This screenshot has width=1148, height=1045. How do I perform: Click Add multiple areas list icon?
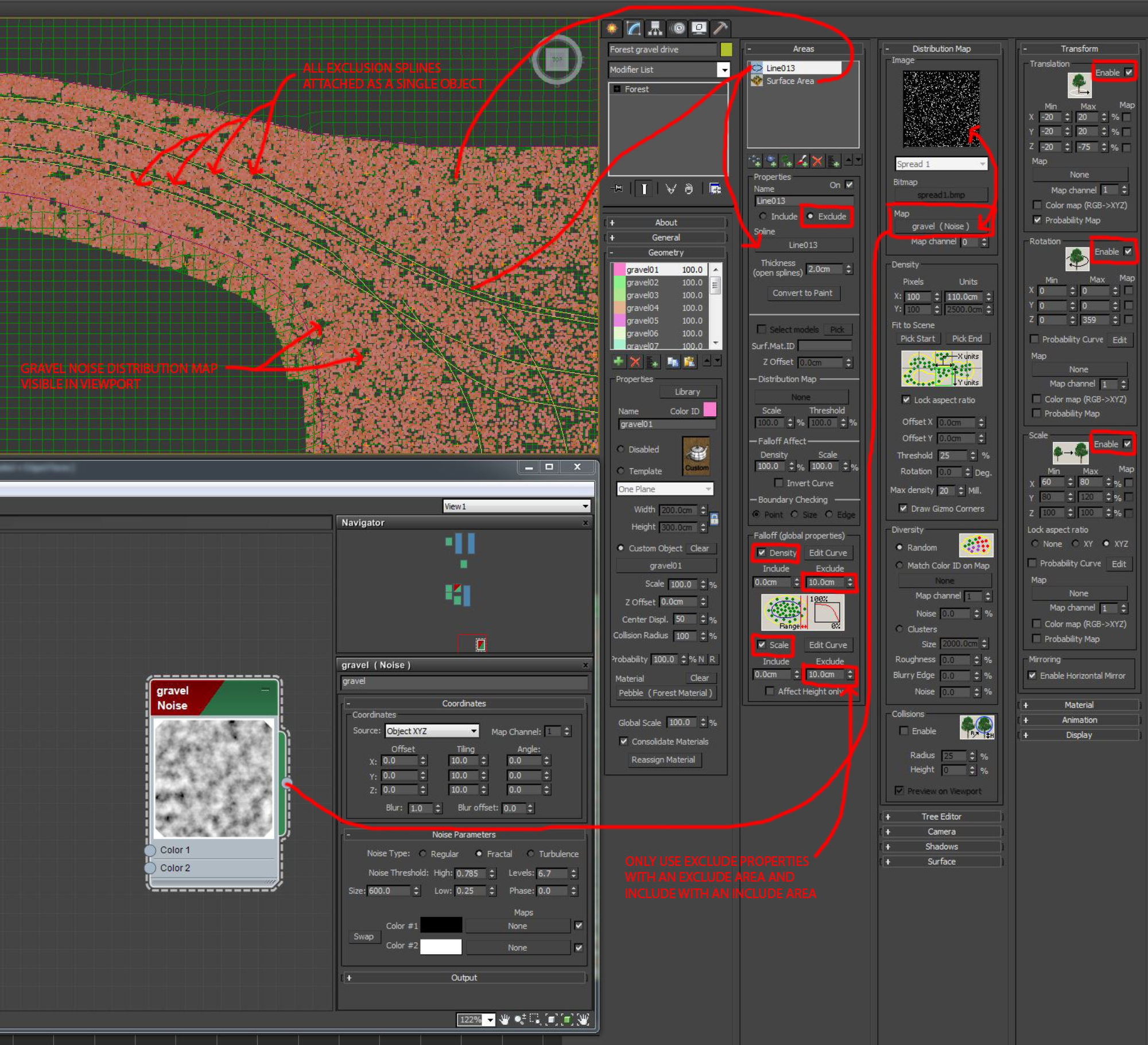click(833, 161)
